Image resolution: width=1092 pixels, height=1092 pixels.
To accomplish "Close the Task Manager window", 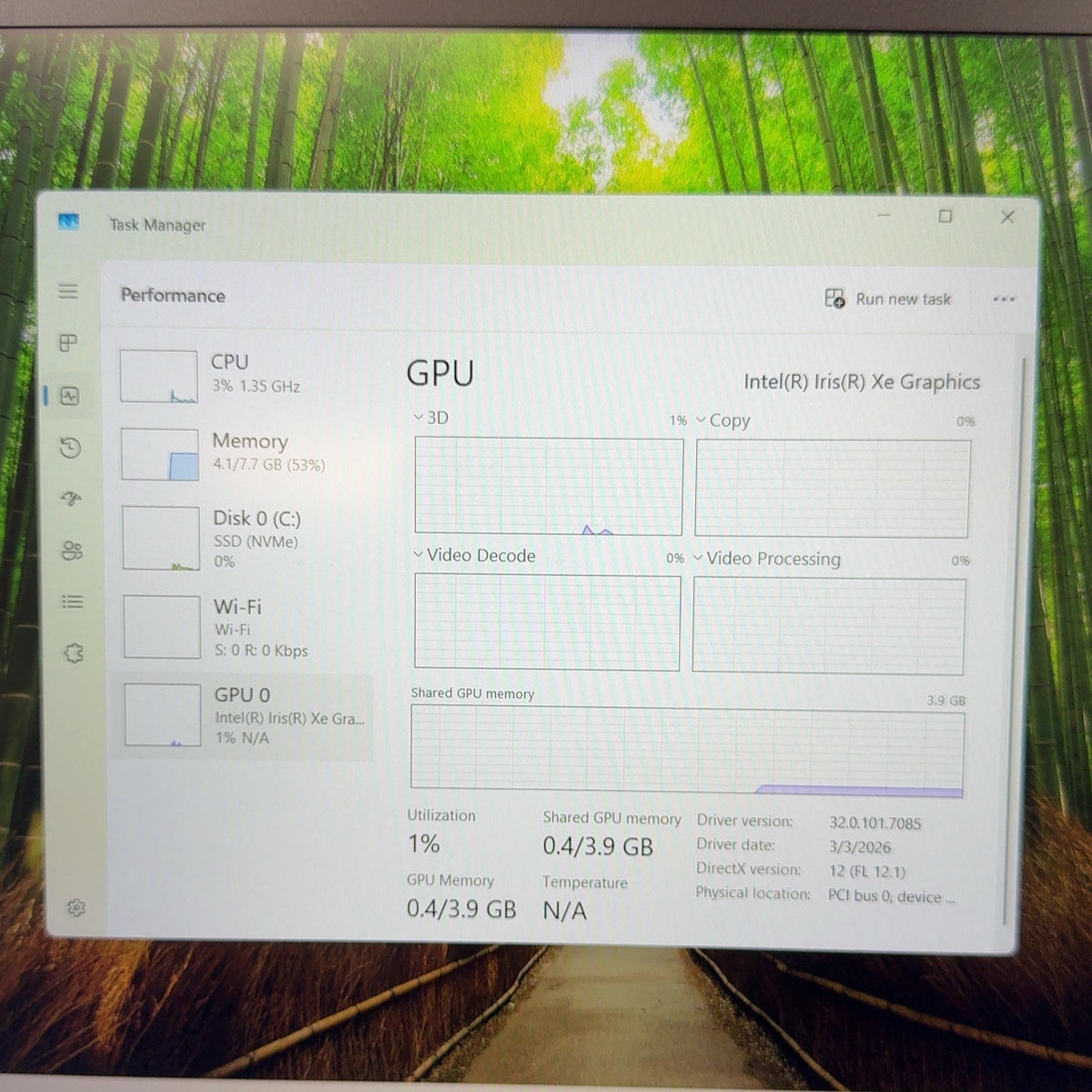I will coord(1007,217).
